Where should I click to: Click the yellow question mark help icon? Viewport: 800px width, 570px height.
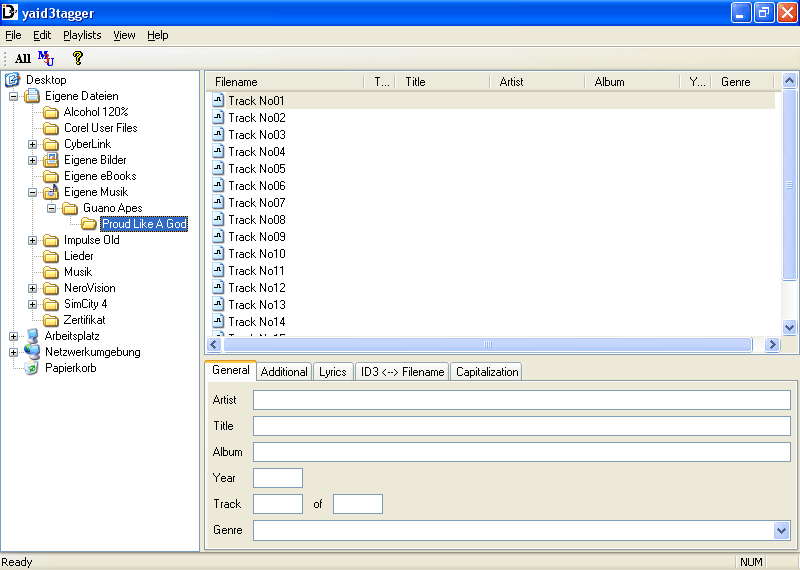click(x=77, y=58)
